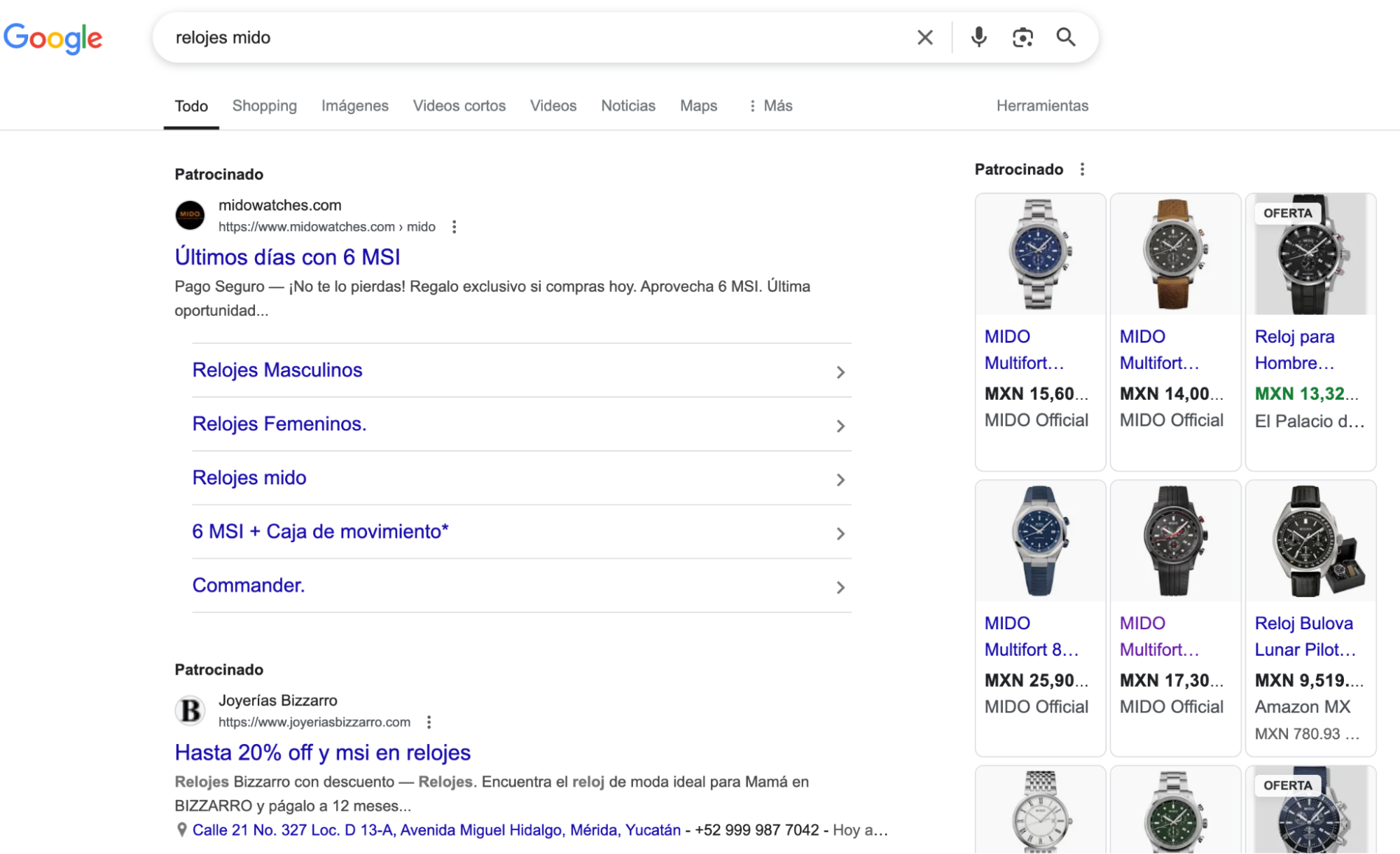
Task: Open the Últimos días con 6 MSI headline
Action: pyautogui.click(x=287, y=257)
